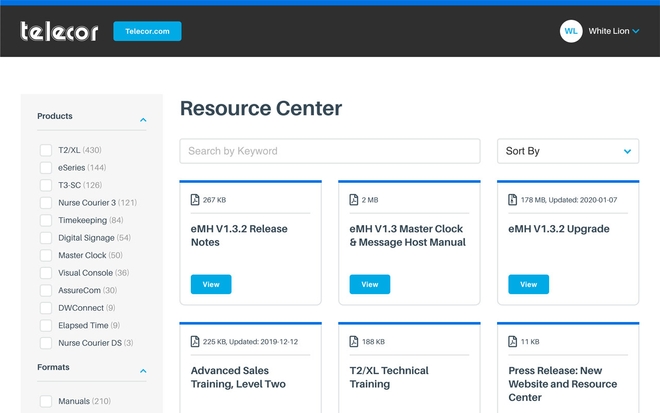
Task: View the eMH V1.3.2 Release Notes
Action: tap(210, 284)
